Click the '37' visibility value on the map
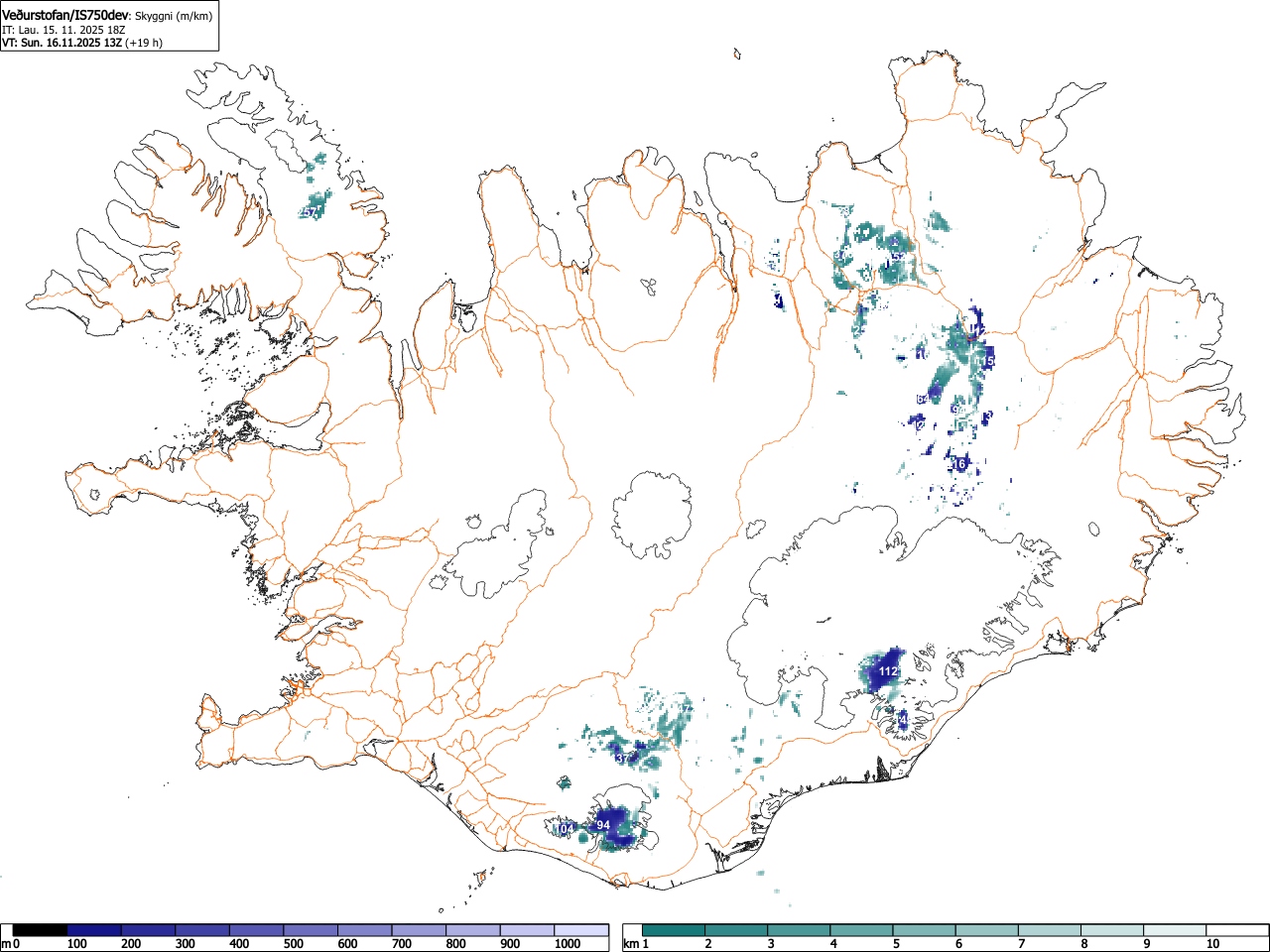The width and height of the screenshot is (1270, 952). coord(622,759)
